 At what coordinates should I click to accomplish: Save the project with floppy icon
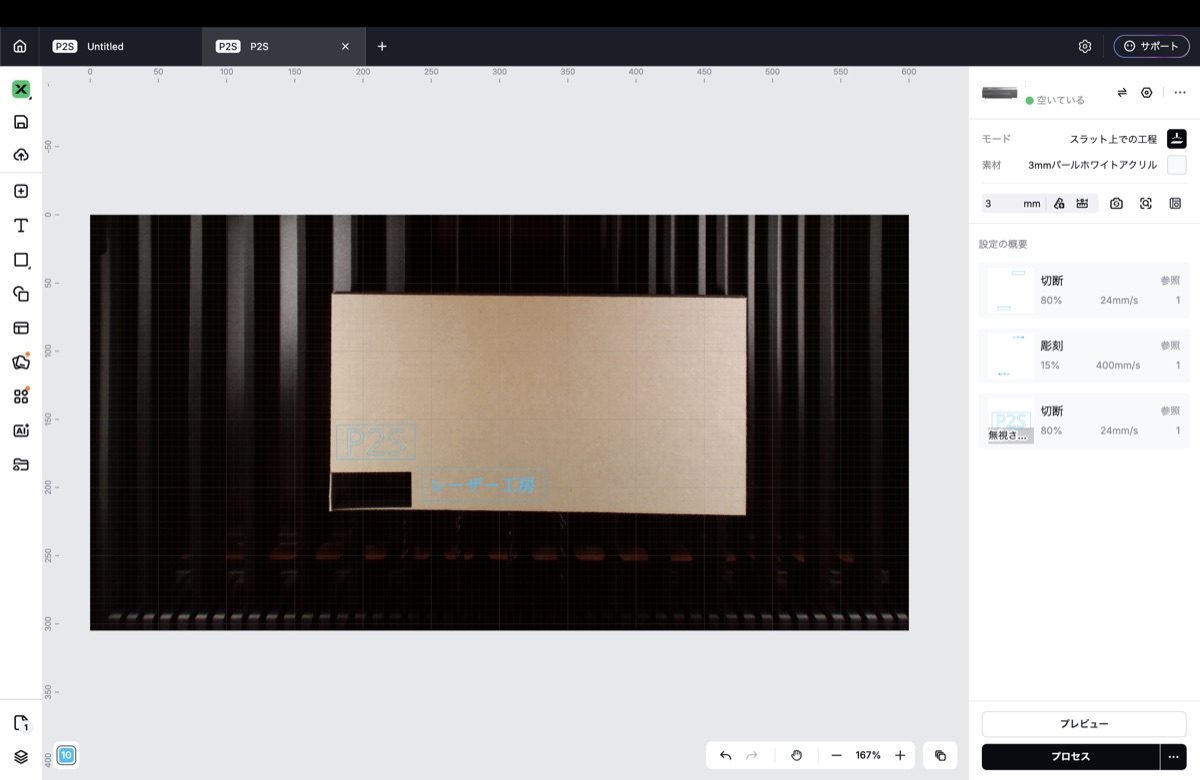pos(21,122)
